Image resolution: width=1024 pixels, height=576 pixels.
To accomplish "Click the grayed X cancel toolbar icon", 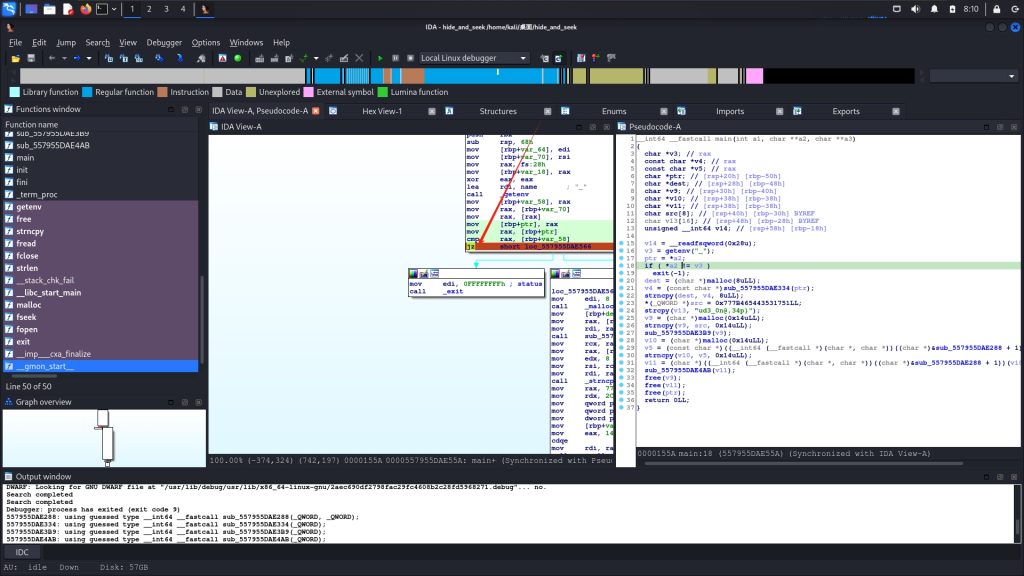I will point(359,58).
